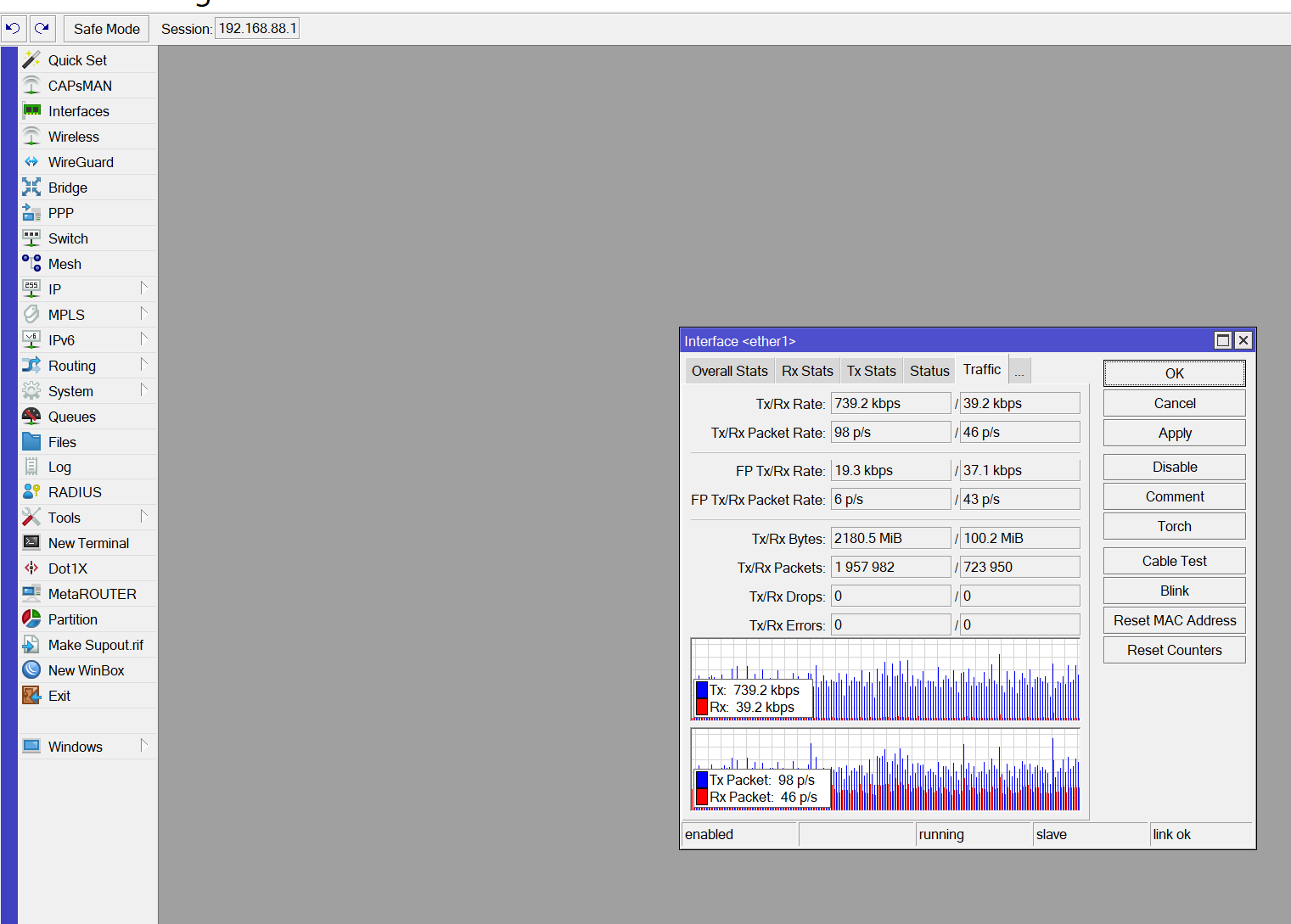Open Files folder icon
Screen dimensions: 1291x924
tap(31, 442)
